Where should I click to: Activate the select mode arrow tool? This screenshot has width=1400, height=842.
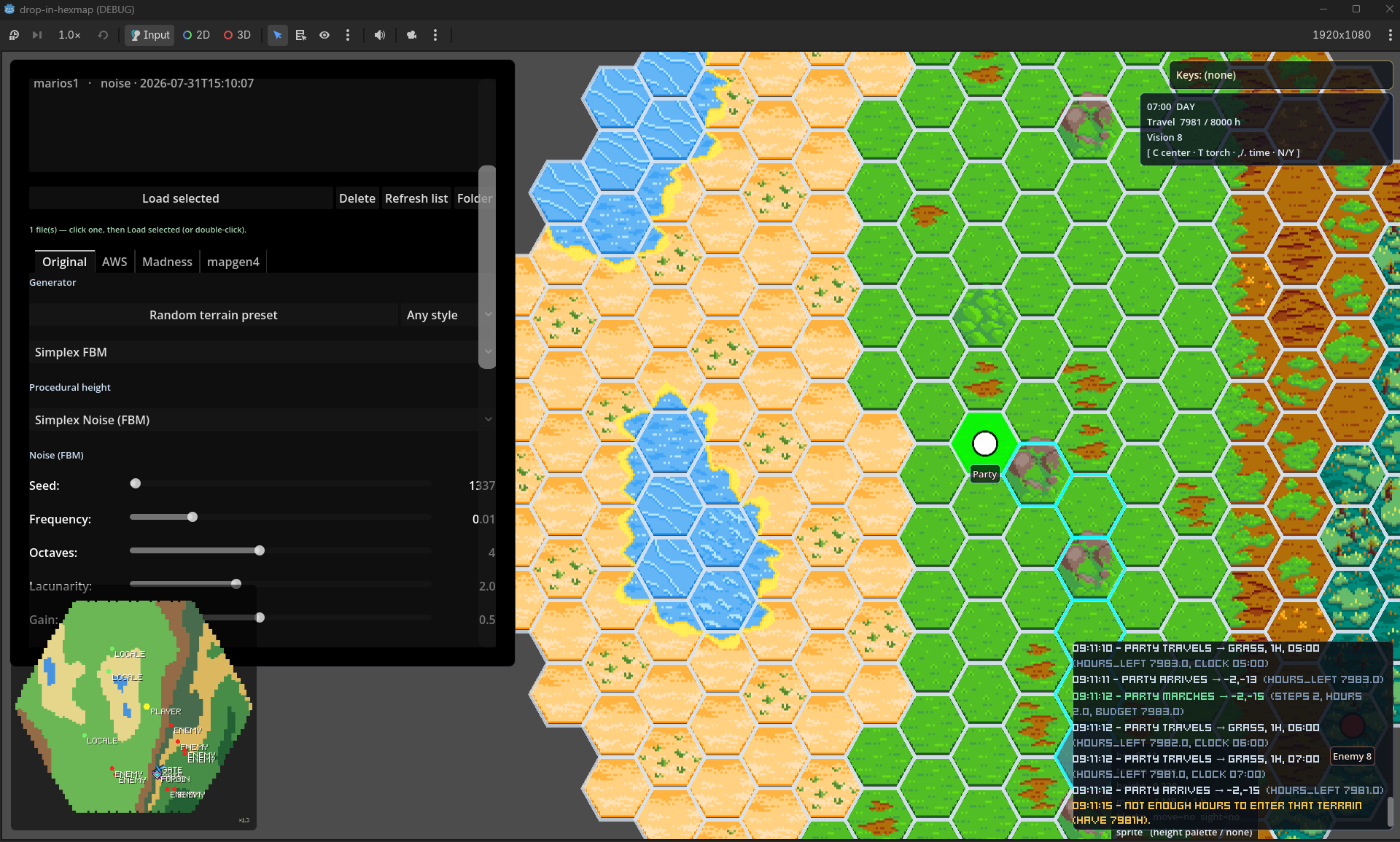coord(278,35)
